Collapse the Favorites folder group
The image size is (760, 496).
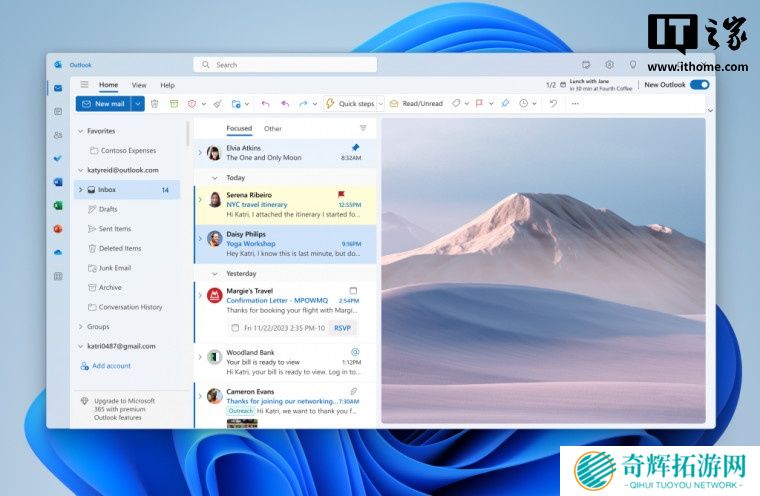pyautogui.click(x=80, y=131)
